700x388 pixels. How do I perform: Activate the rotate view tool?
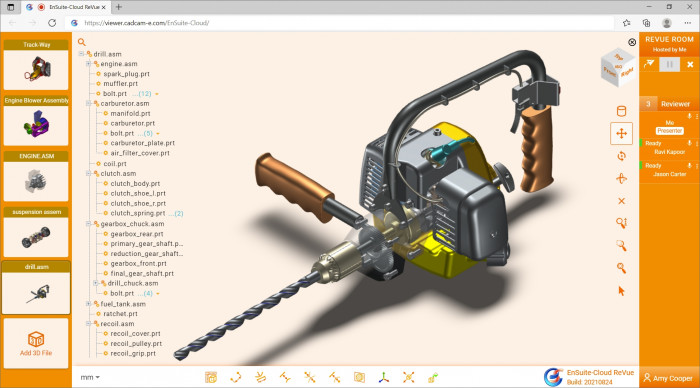(x=621, y=156)
